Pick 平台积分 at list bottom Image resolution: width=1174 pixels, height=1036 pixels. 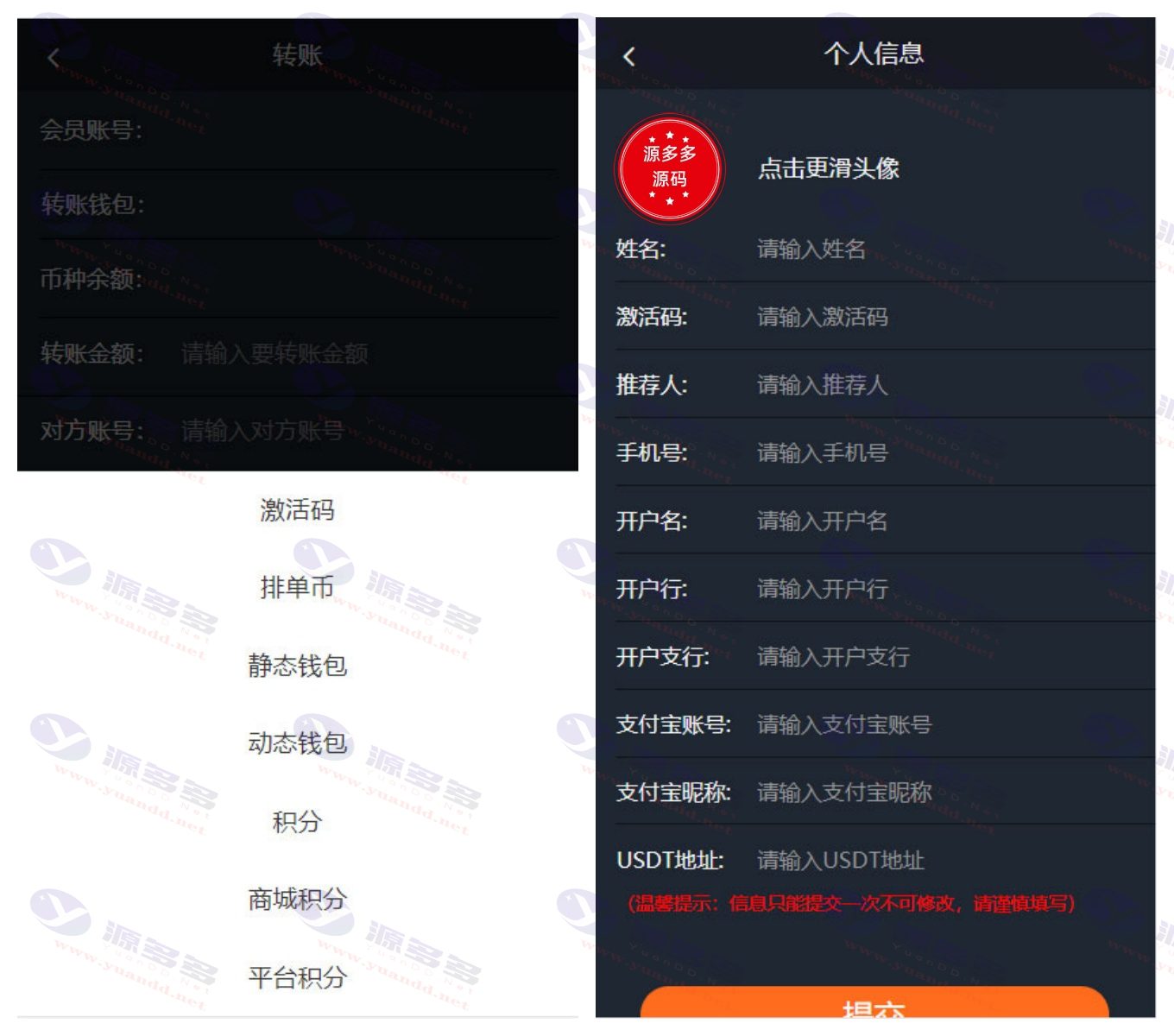(297, 977)
